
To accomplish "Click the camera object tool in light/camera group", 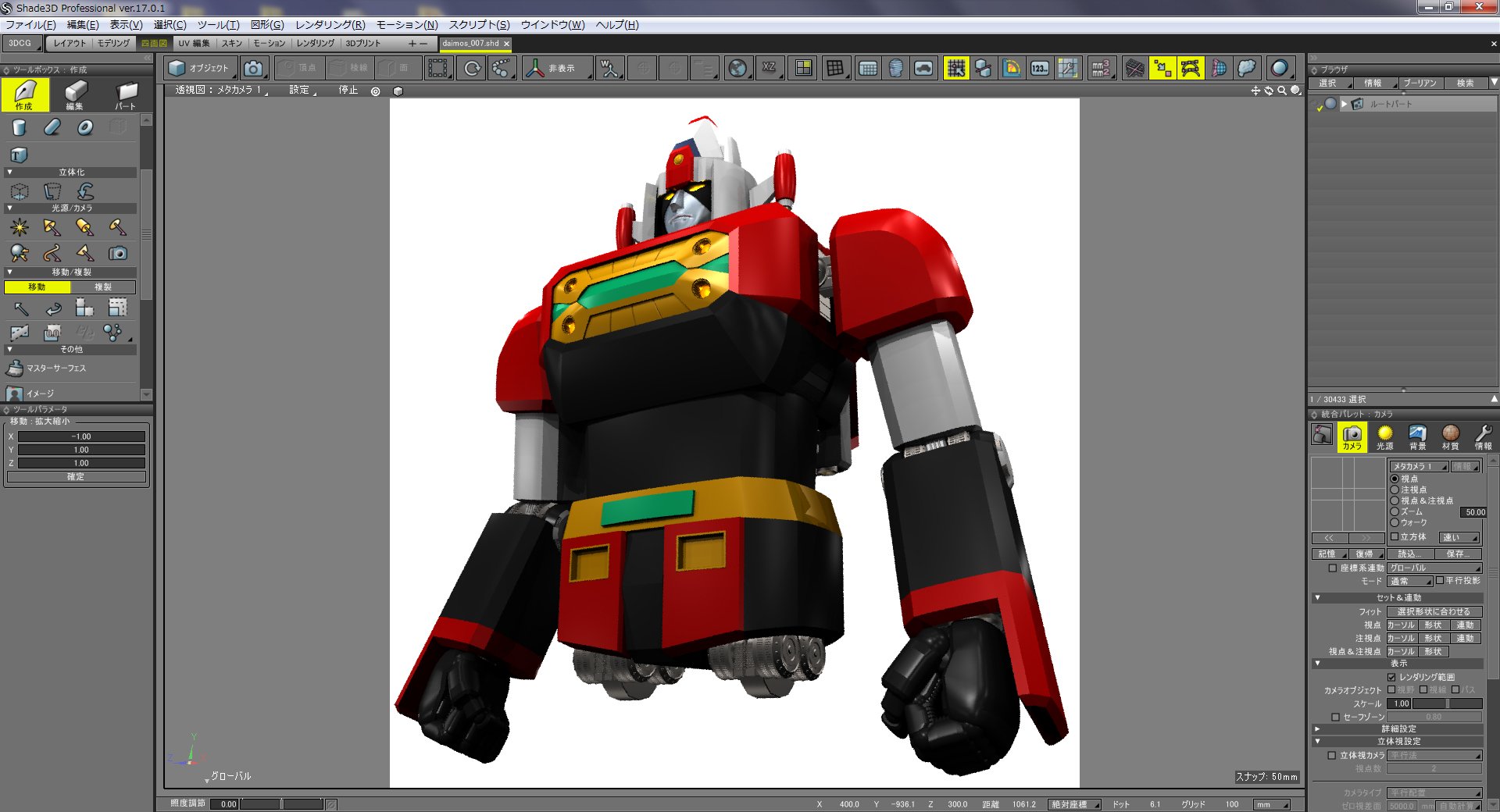I will (x=117, y=253).
